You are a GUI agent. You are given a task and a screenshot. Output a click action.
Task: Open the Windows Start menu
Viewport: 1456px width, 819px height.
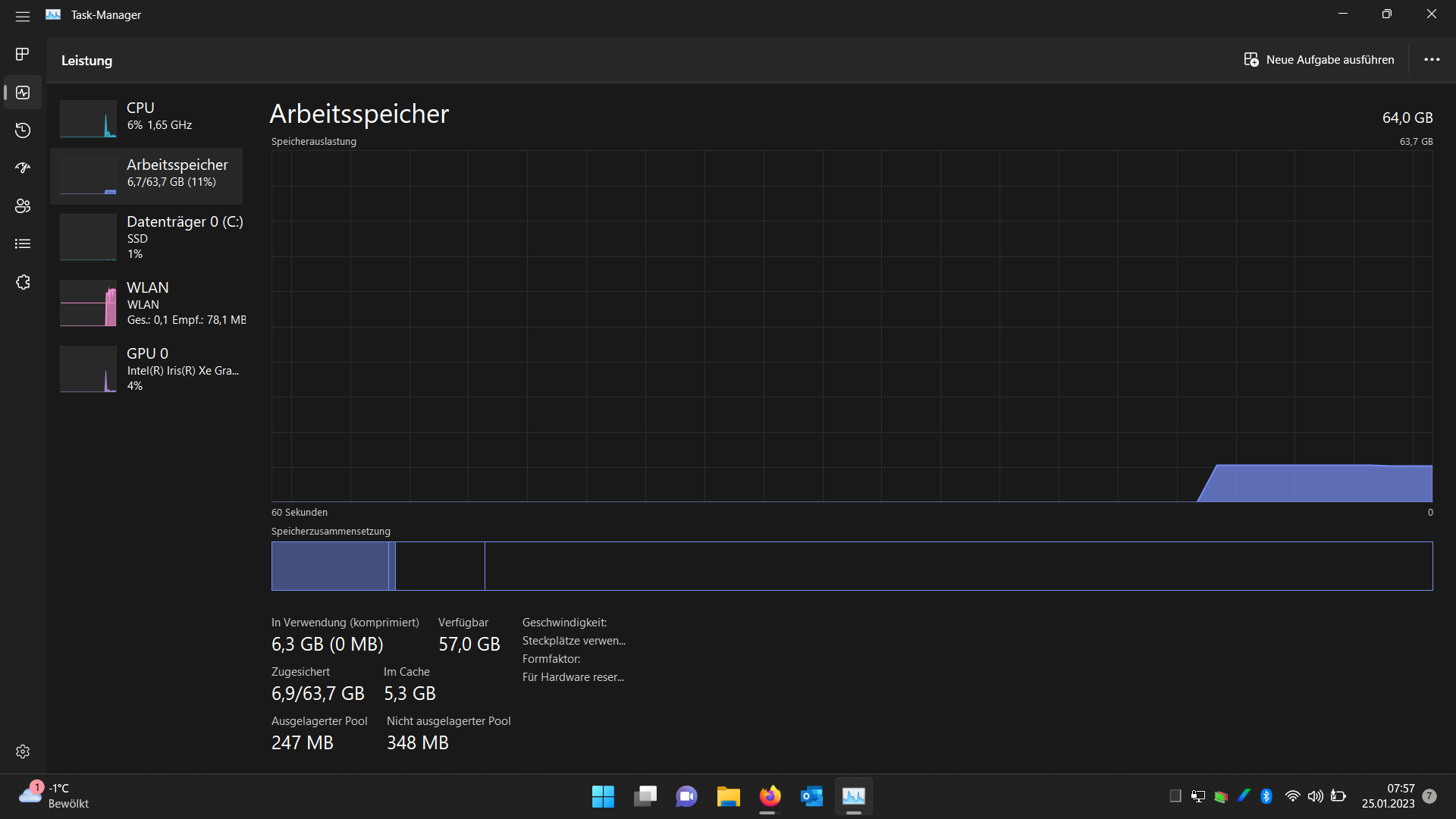(603, 796)
